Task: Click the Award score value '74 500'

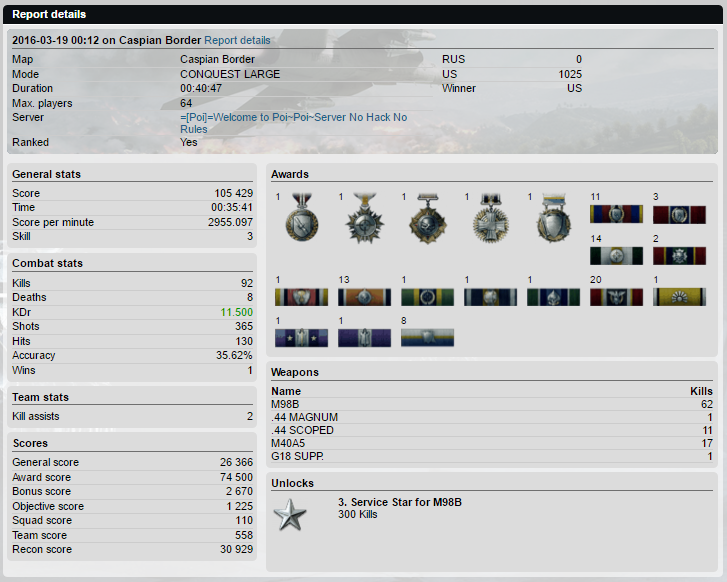Action: point(236,477)
